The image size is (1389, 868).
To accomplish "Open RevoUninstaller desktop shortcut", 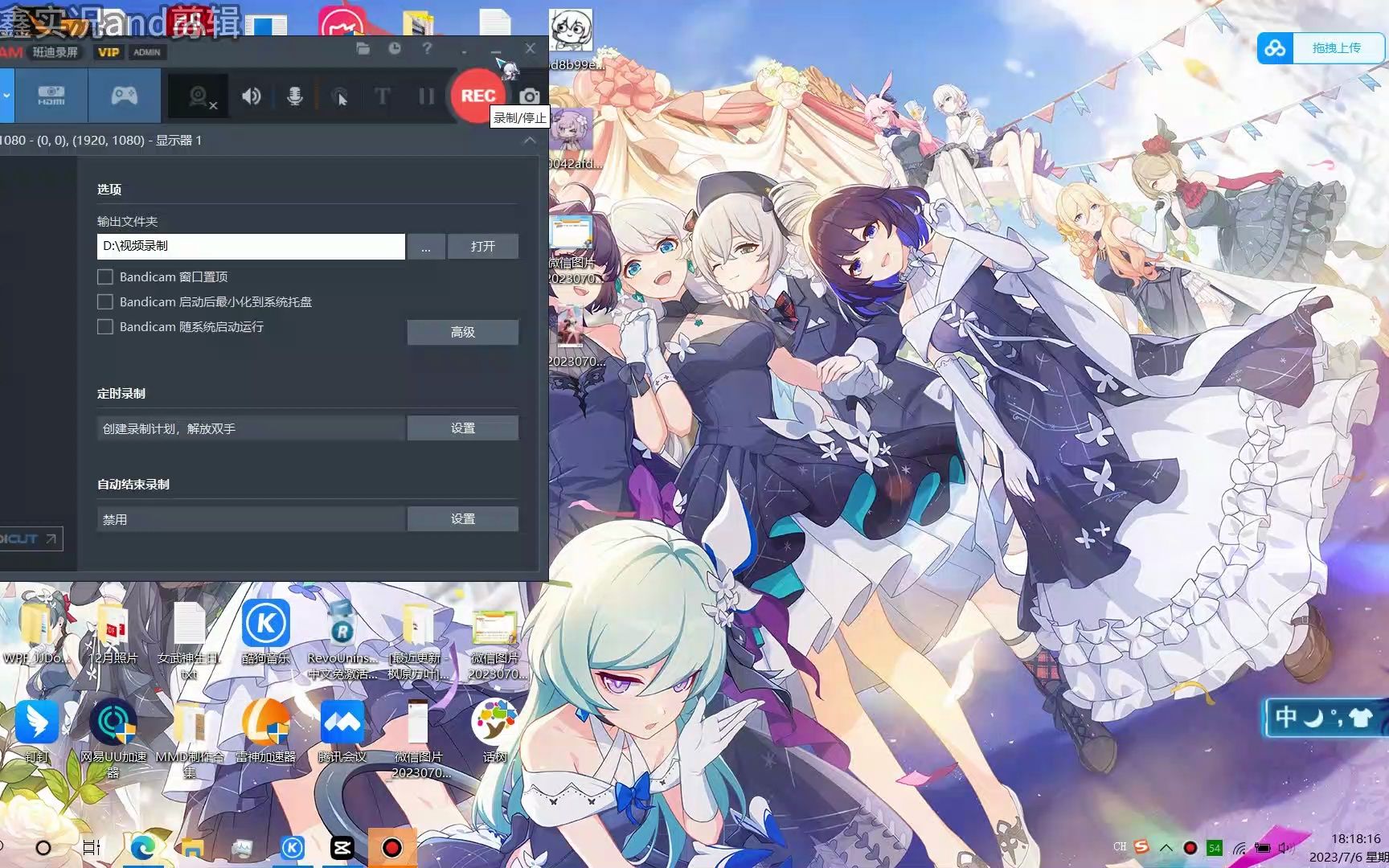I will (342, 641).
